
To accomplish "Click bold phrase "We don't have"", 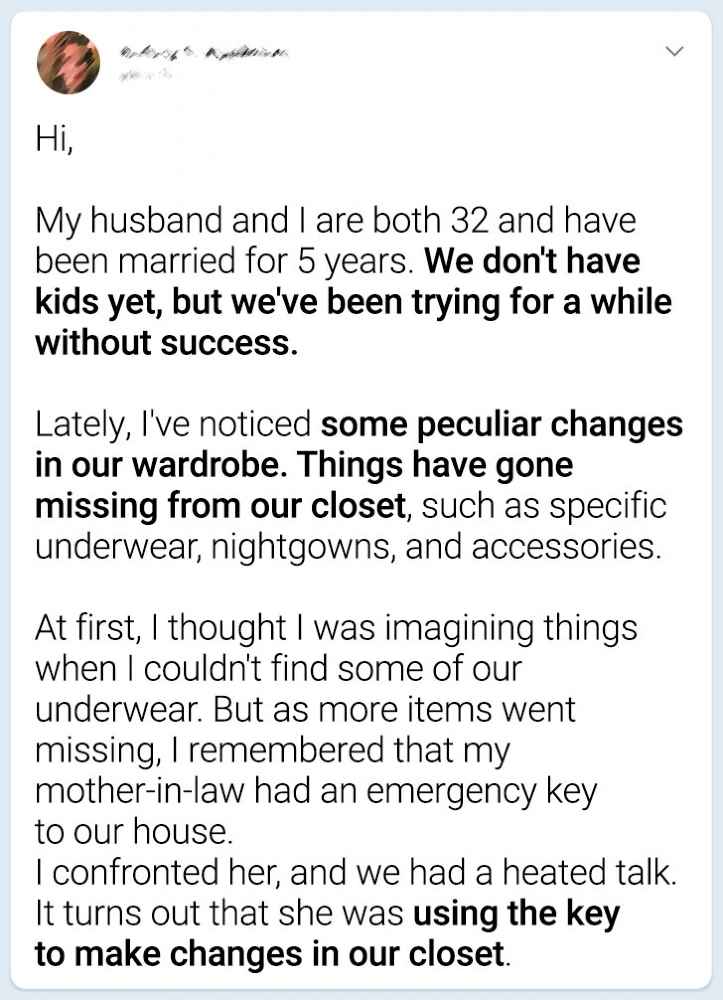I will coord(532,262).
